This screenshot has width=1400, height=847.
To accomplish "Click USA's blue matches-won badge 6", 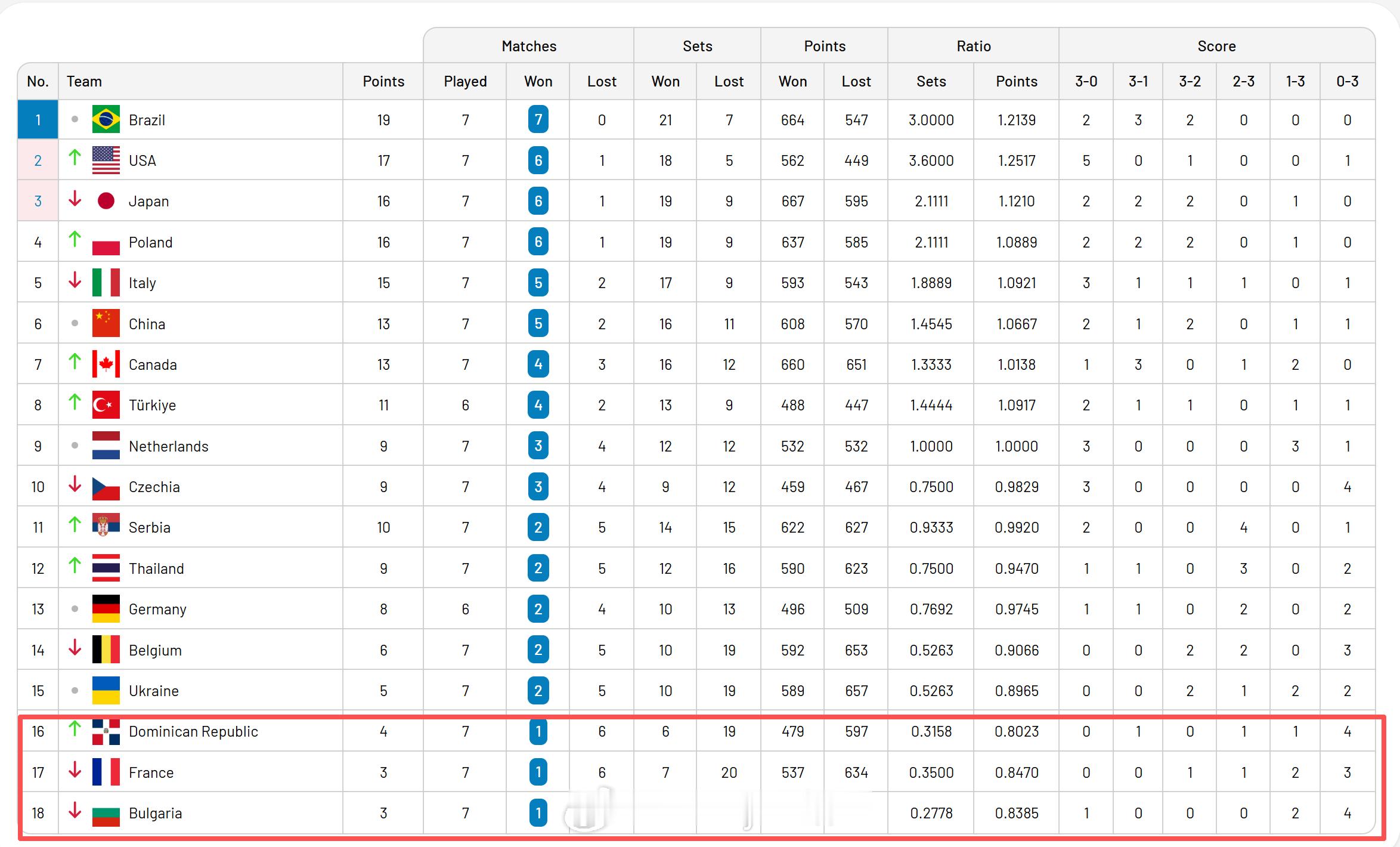I will (538, 160).
